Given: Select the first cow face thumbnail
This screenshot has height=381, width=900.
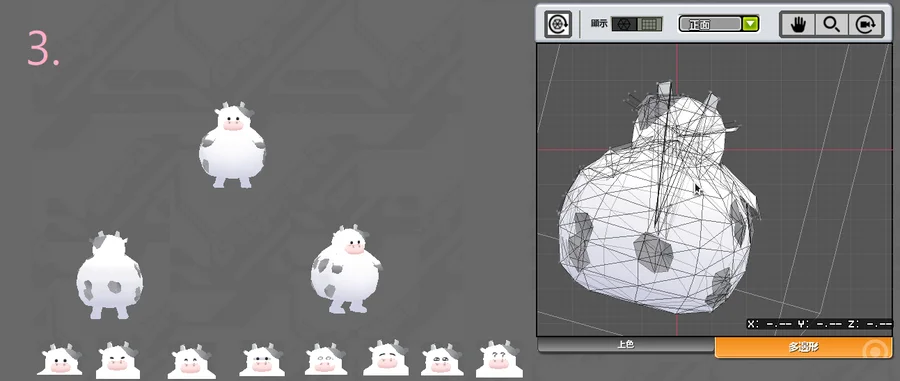Looking at the screenshot, I should (60, 360).
